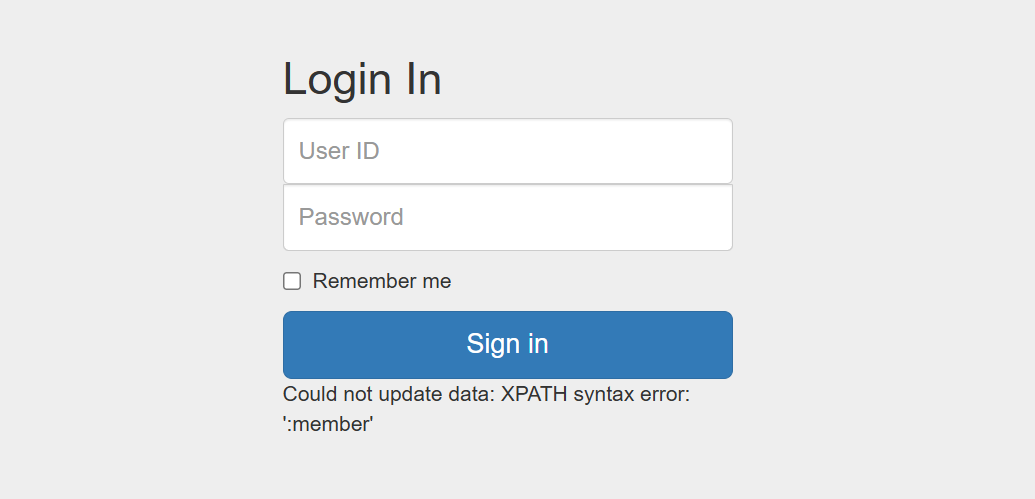Click the 'Could not update data' text
The width and height of the screenshot is (1035, 499).
[x=389, y=395]
